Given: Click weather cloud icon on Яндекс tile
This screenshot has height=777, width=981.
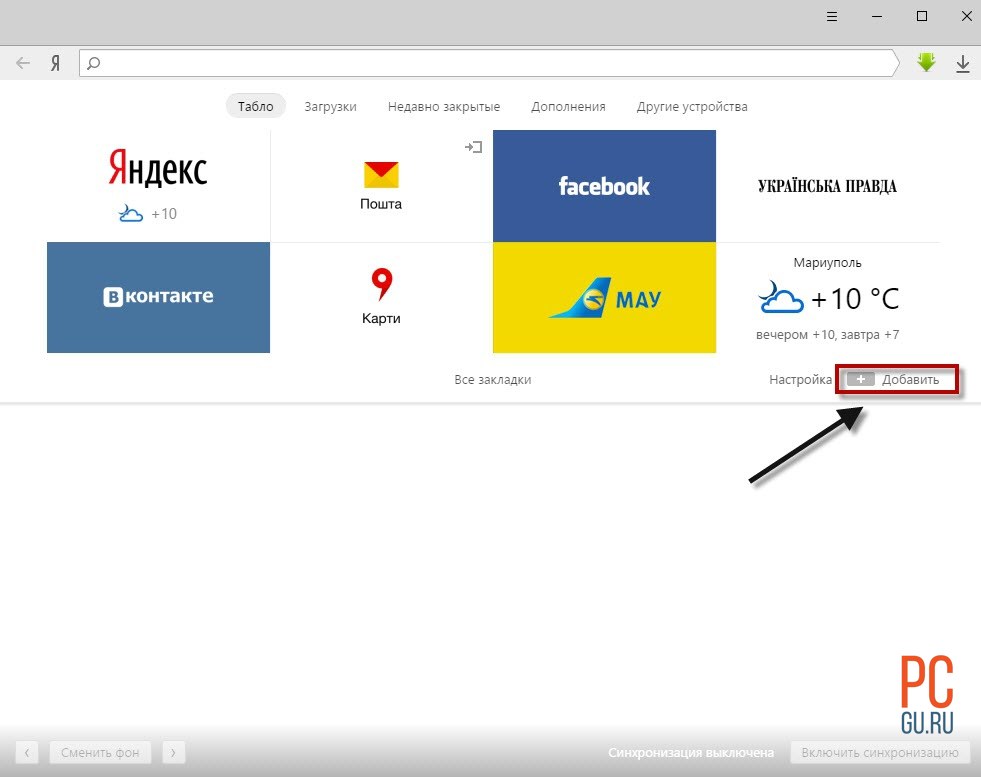Looking at the screenshot, I should click(x=130, y=214).
